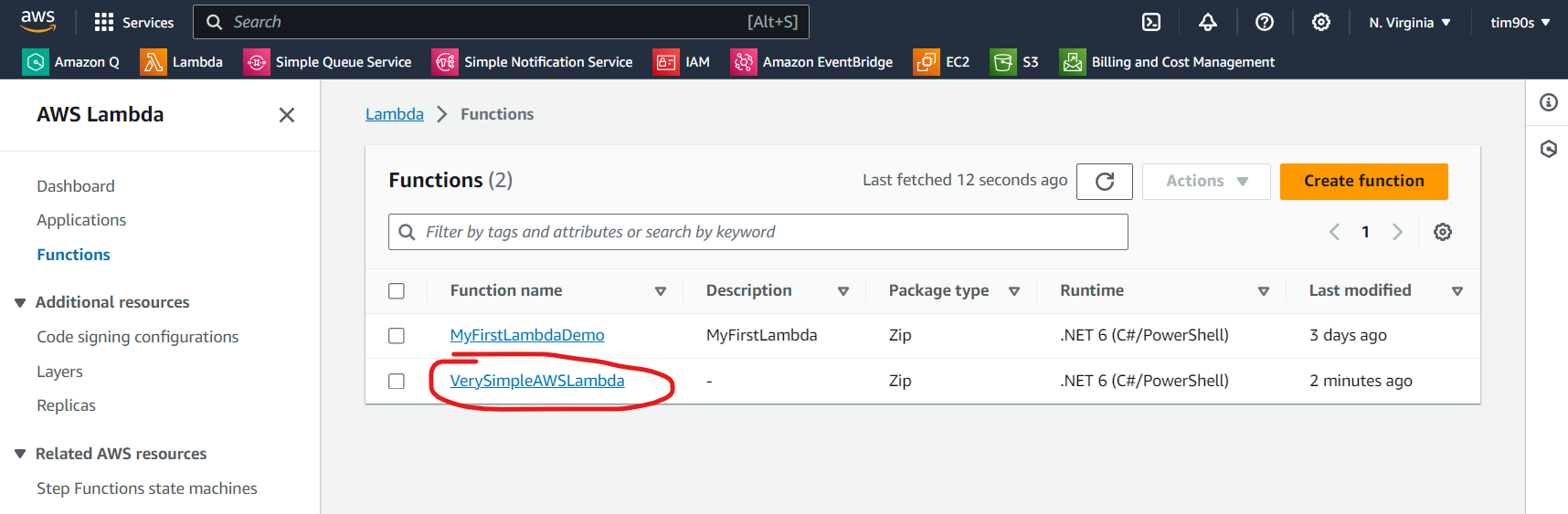The width and height of the screenshot is (1568, 514).
Task: Sort by Runtime column arrow
Action: pos(1264,291)
